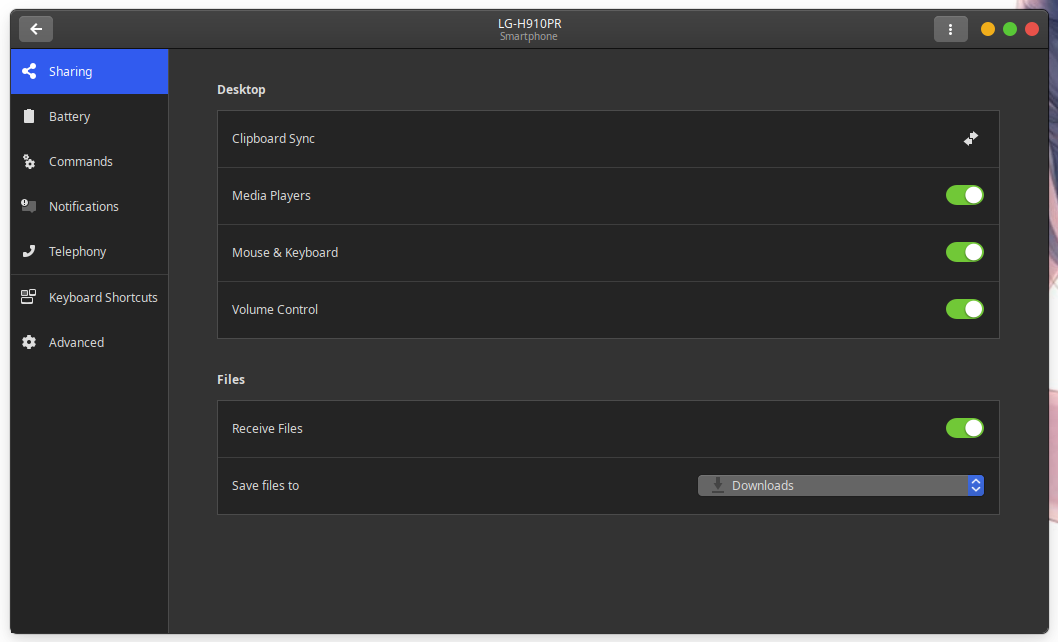1058x642 pixels.
Task: Click the Sharing share icon in sidebar
Action: (29, 71)
